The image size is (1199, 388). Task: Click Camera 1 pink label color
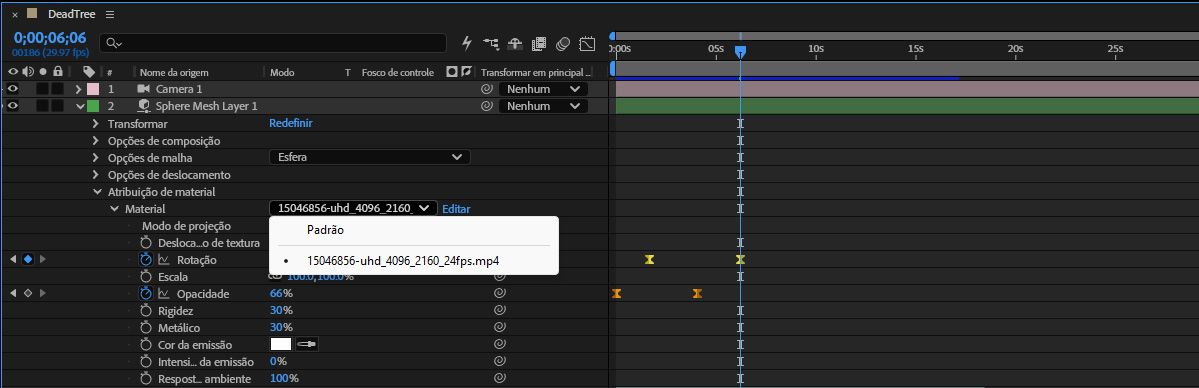(93, 89)
